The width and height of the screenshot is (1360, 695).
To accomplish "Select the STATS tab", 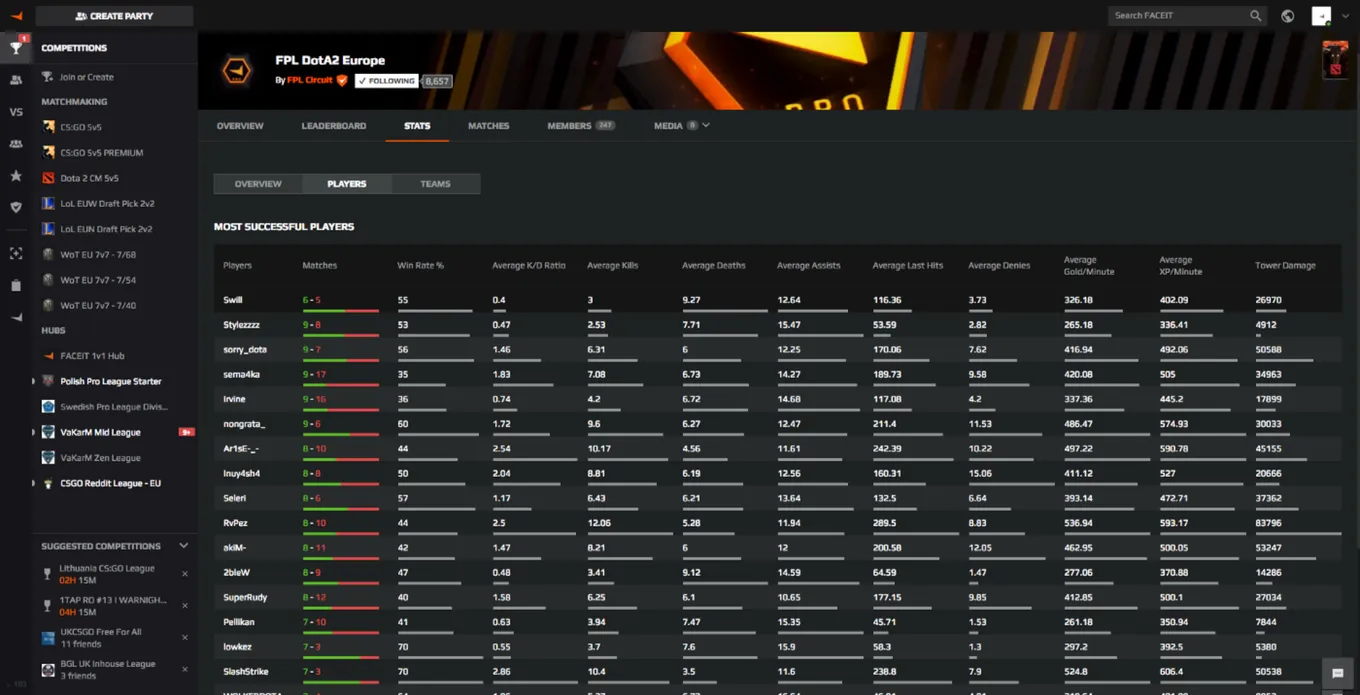I will pos(417,126).
